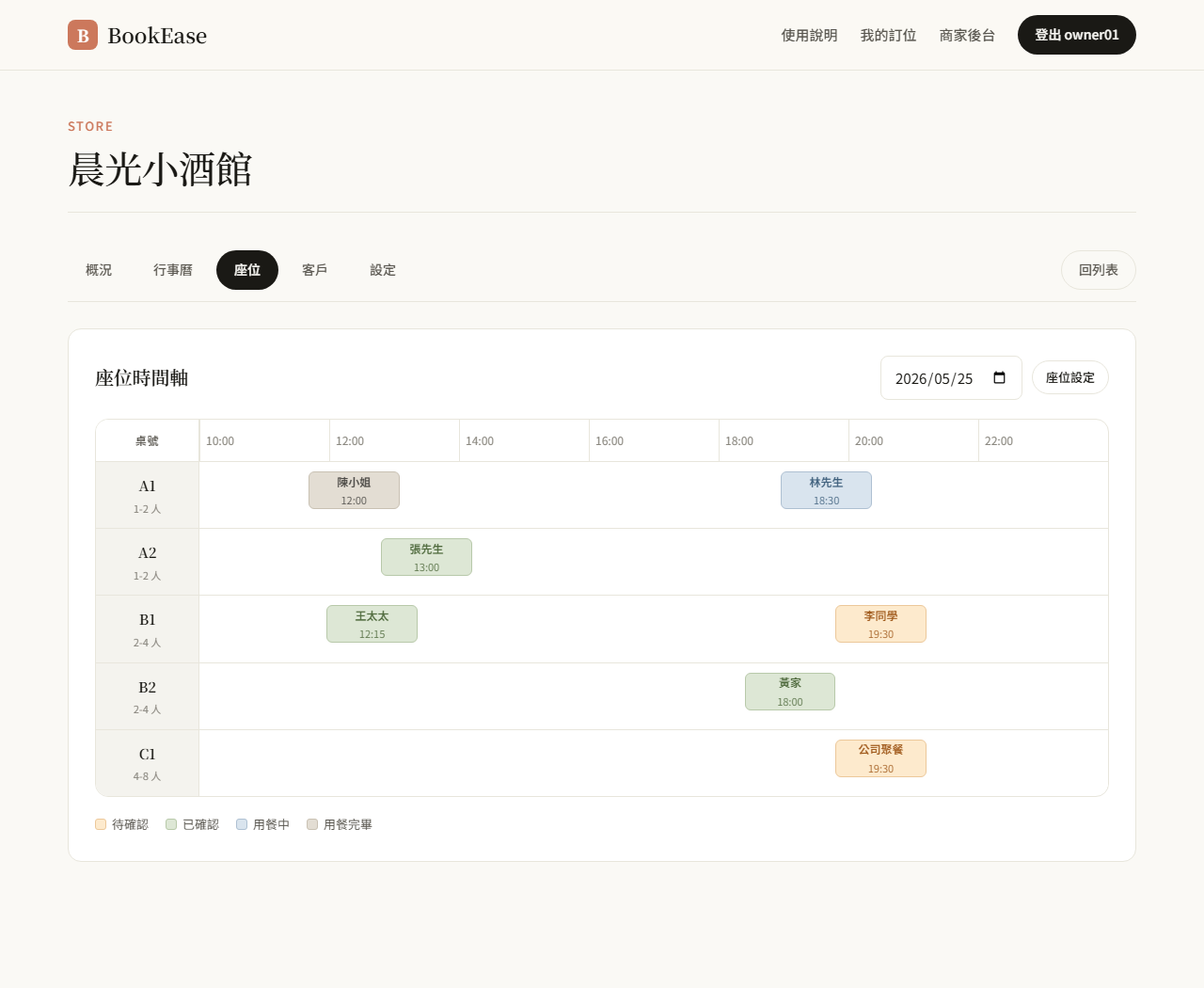Image resolution: width=1204 pixels, height=988 pixels.
Task: Click the 待確認 legend color swatch
Action: [101, 824]
